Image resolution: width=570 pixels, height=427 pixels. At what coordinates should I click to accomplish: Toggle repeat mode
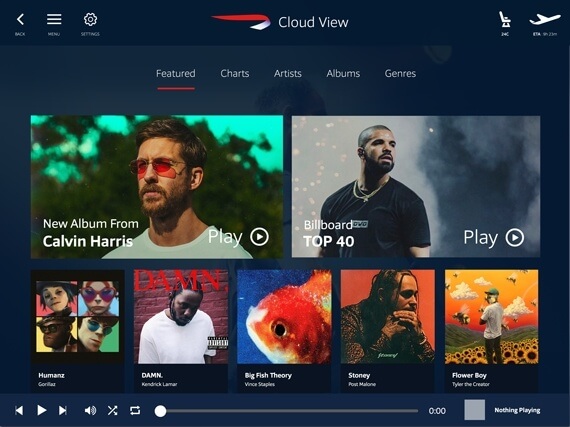pyautogui.click(x=135, y=411)
